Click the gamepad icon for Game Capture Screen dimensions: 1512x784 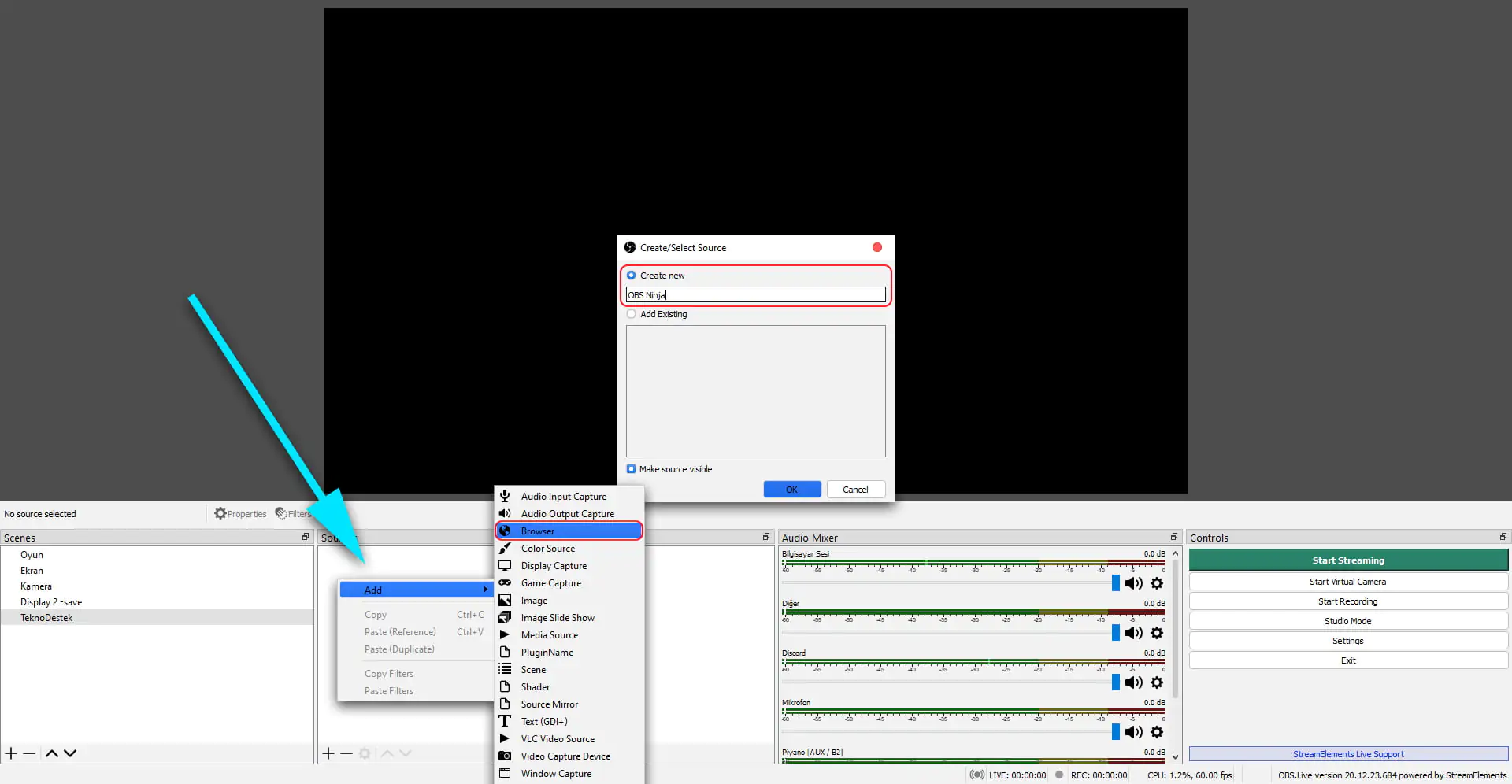[x=505, y=582]
